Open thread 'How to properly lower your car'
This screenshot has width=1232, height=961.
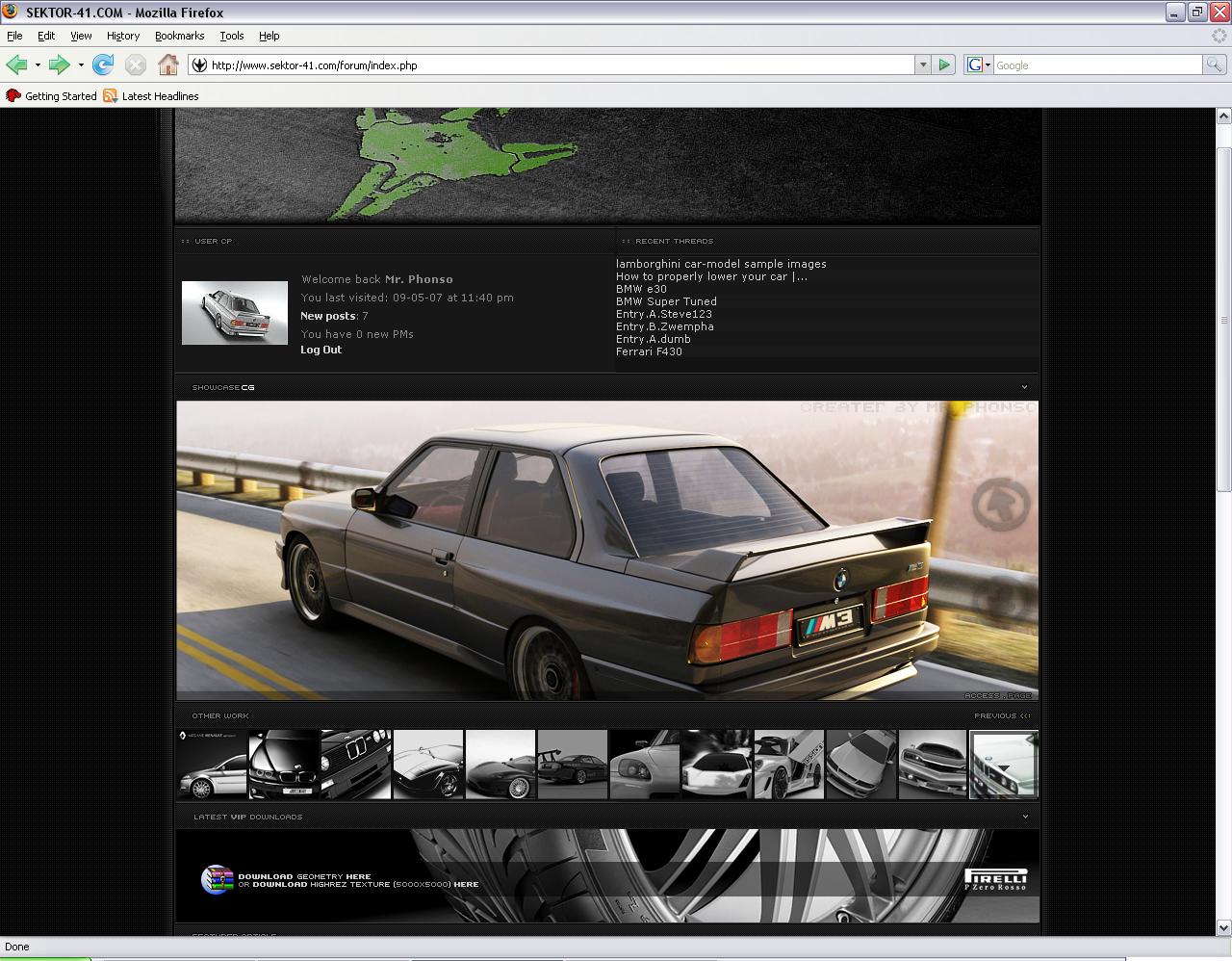click(x=711, y=276)
